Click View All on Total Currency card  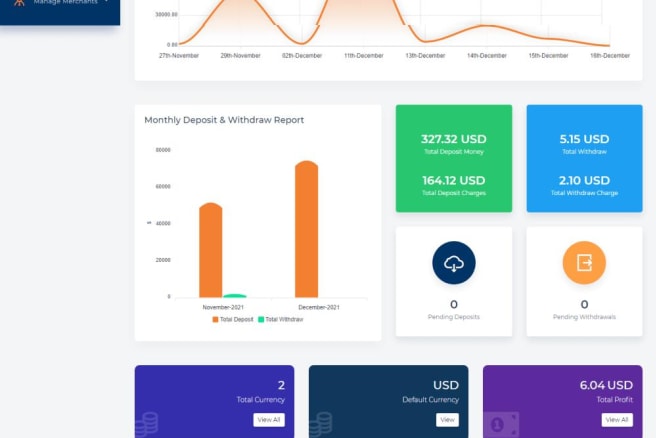coord(269,420)
